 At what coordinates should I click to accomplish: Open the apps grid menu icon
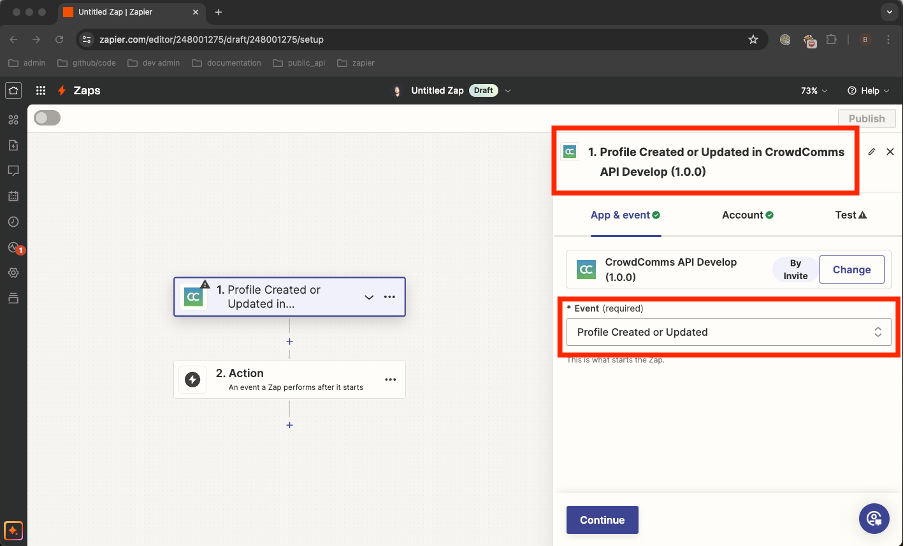point(41,91)
